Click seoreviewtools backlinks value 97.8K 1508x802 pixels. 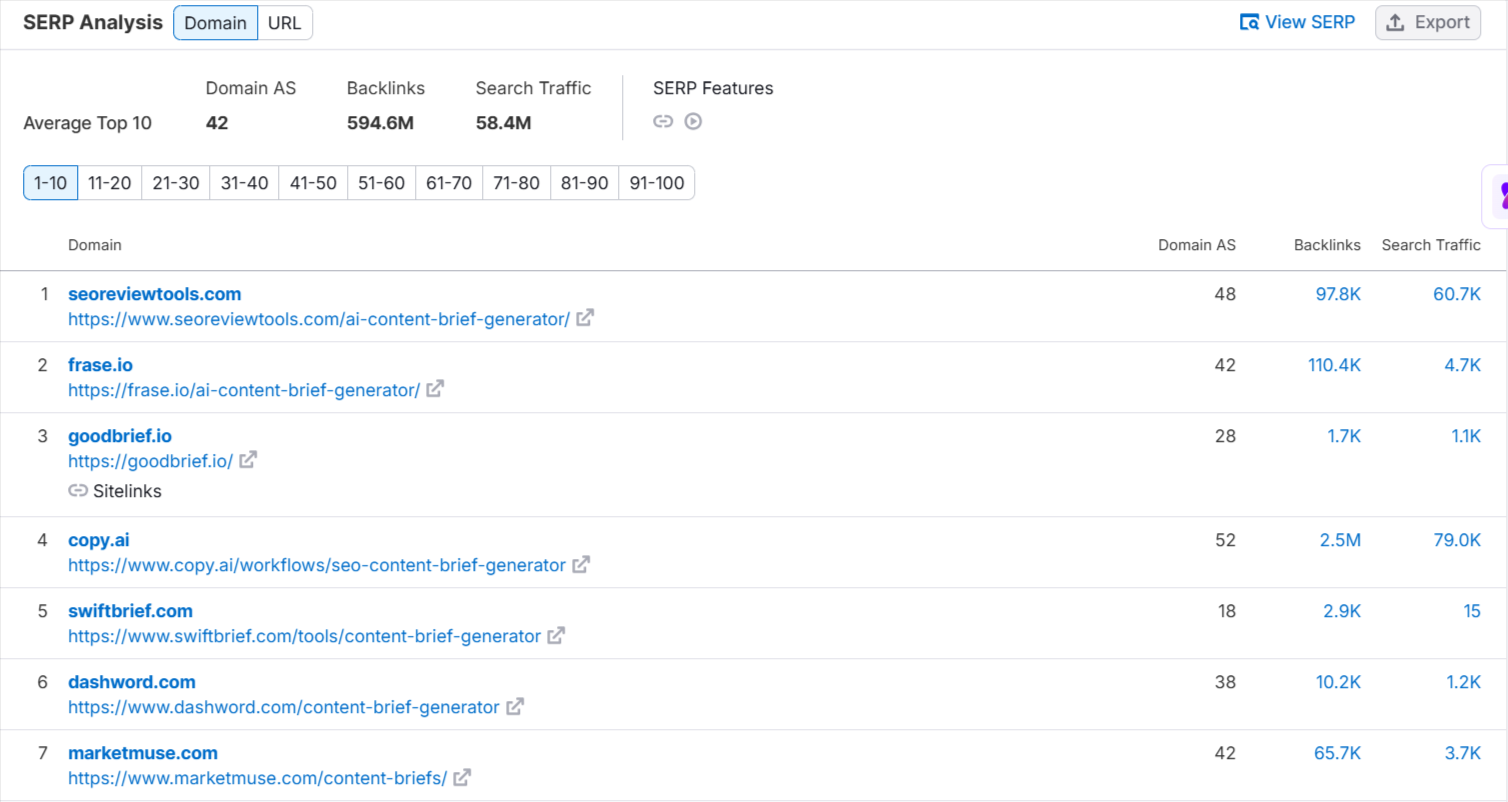1338,294
